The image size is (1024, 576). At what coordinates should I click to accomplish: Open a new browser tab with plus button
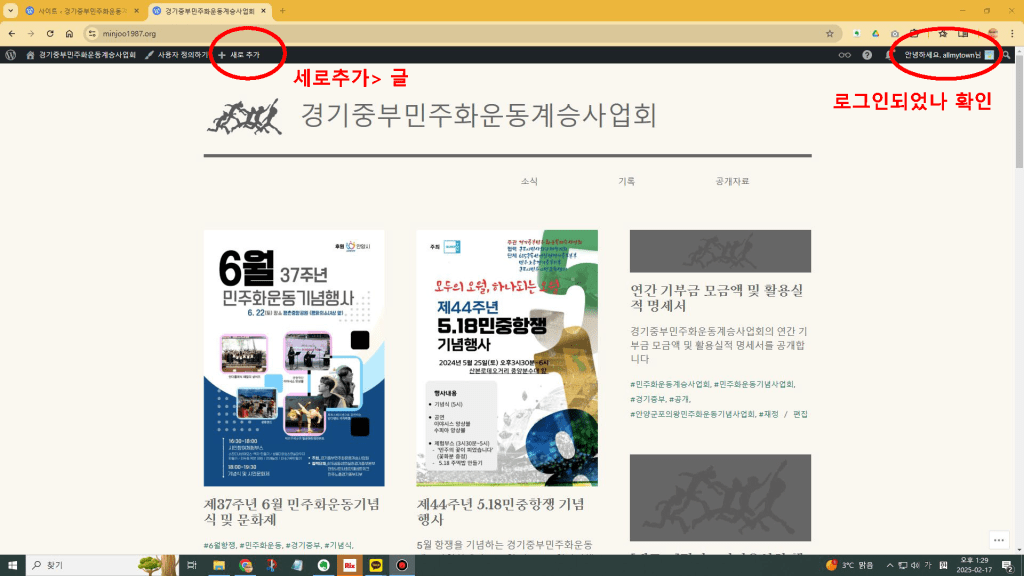(x=282, y=11)
